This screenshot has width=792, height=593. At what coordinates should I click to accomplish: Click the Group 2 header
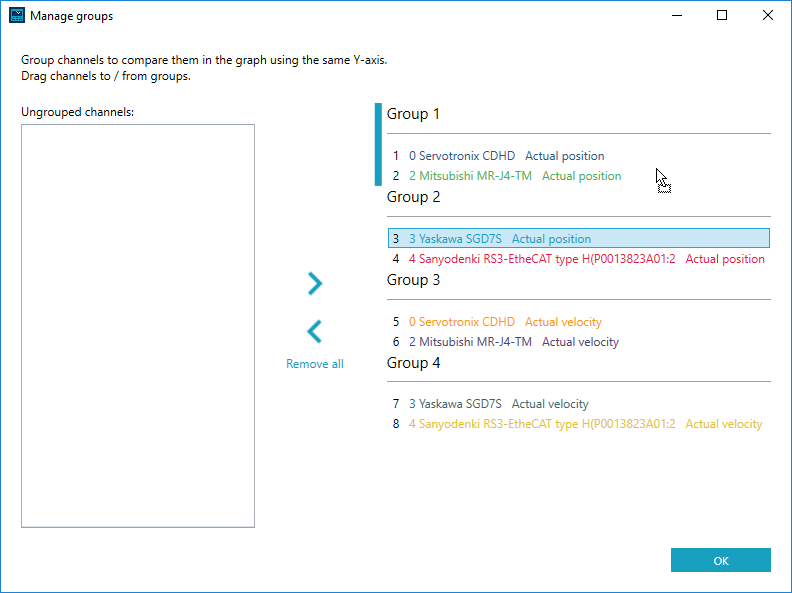414,197
